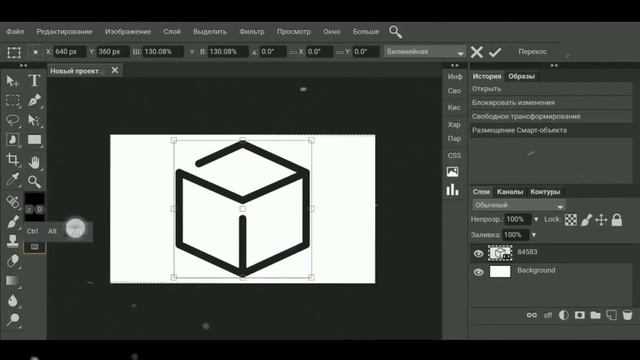The height and width of the screenshot is (360, 640).
Task: Select the Crop tool
Action: (x=13, y=160)
